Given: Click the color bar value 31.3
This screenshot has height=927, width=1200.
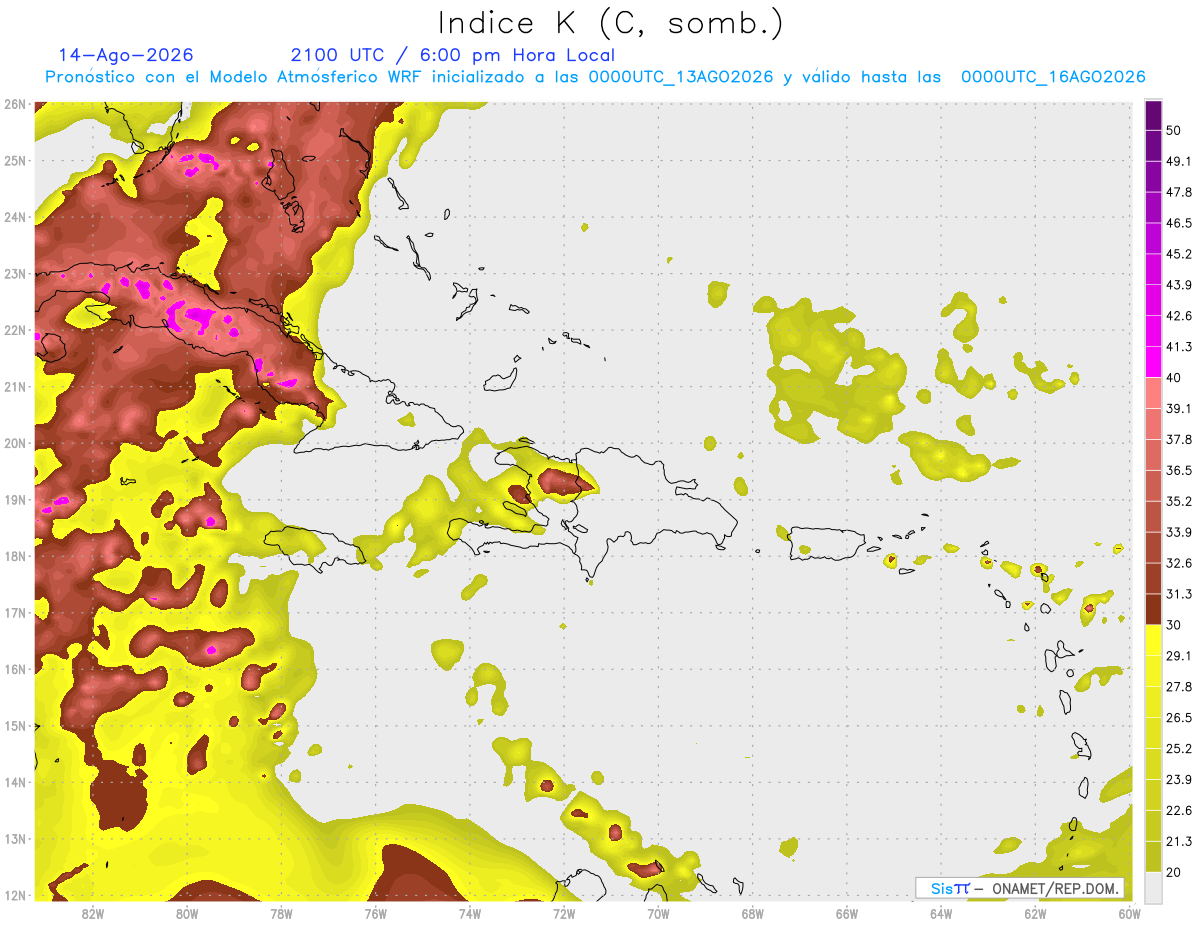Looking at the screenshot, I should [1179, 594].
